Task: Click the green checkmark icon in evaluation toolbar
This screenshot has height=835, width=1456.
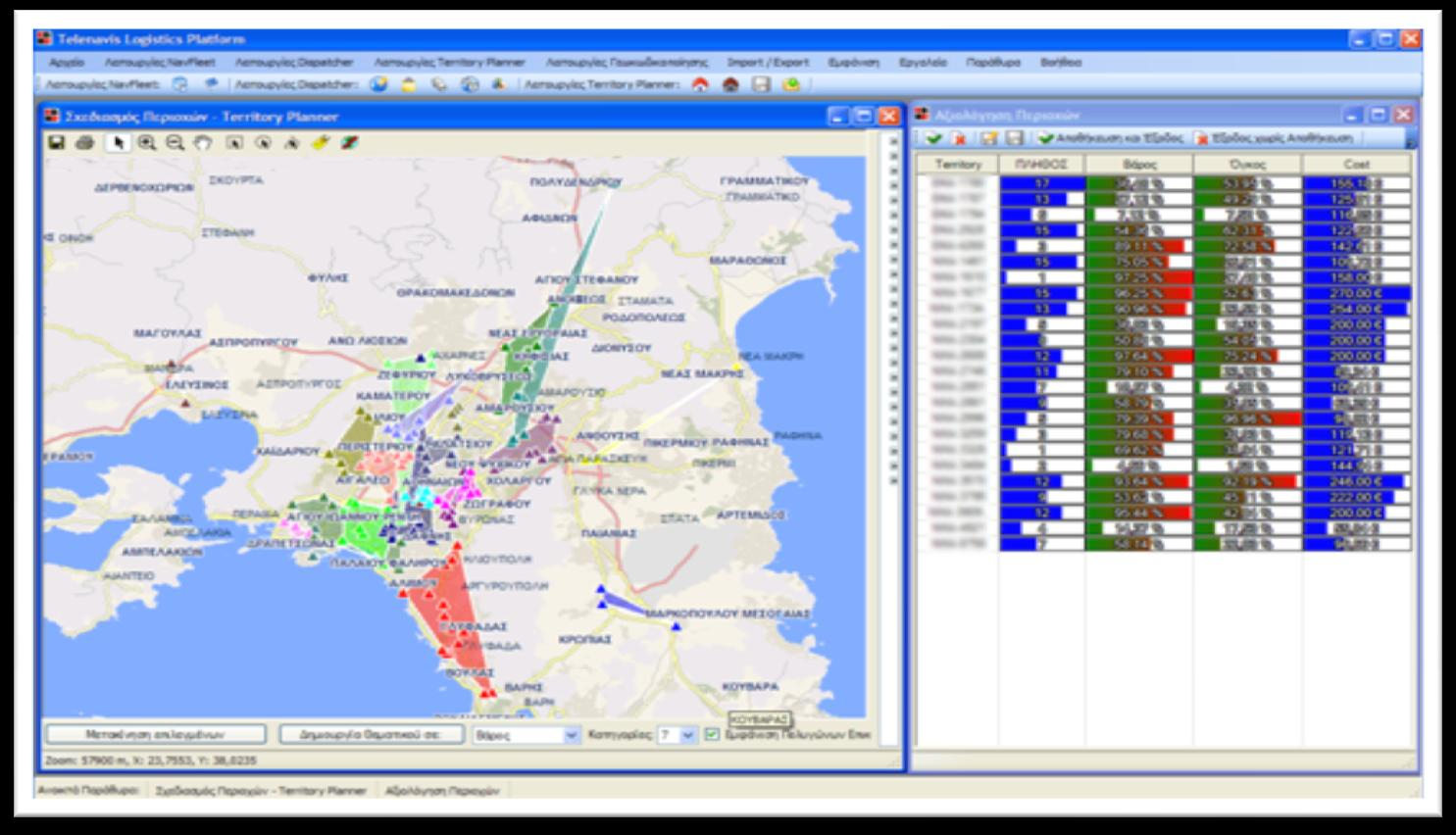Action: [x=934, y=138]
